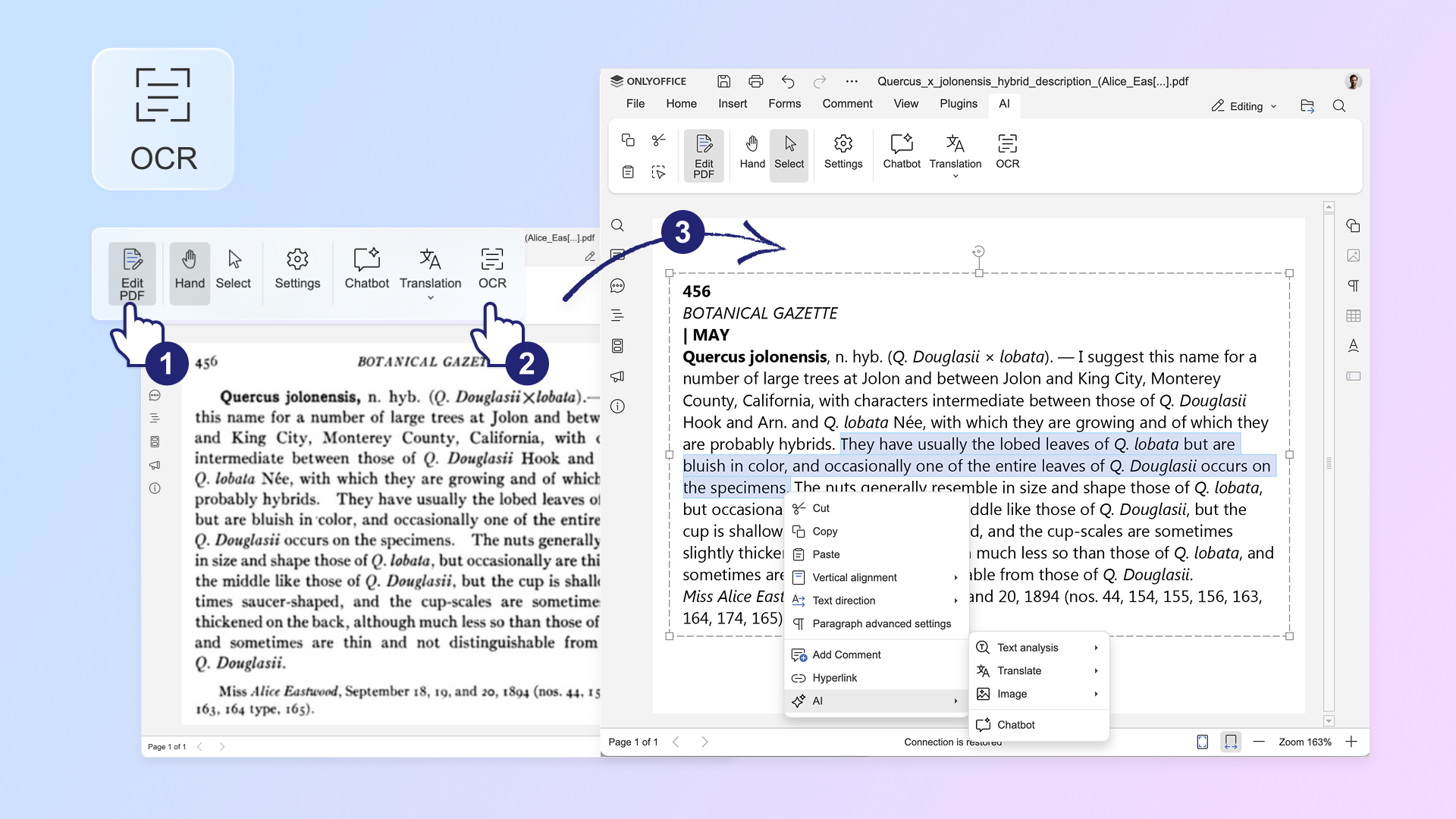This screenshot has width=1456, height=819.
Task: Go to the next page in right window
Action: pyautogui.click(x=704, y=742)
